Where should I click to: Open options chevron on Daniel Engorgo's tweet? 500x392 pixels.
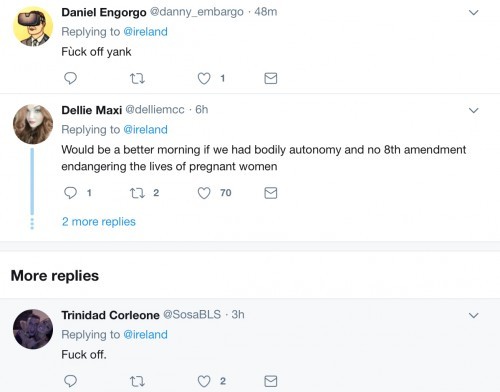[x=474, y=13]
